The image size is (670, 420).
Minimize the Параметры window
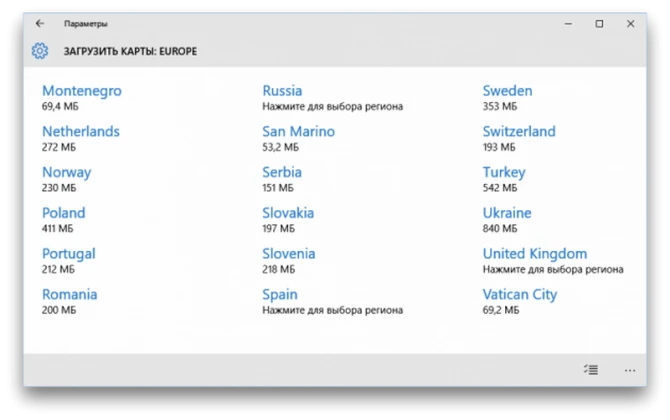click(x=568, y=24)
